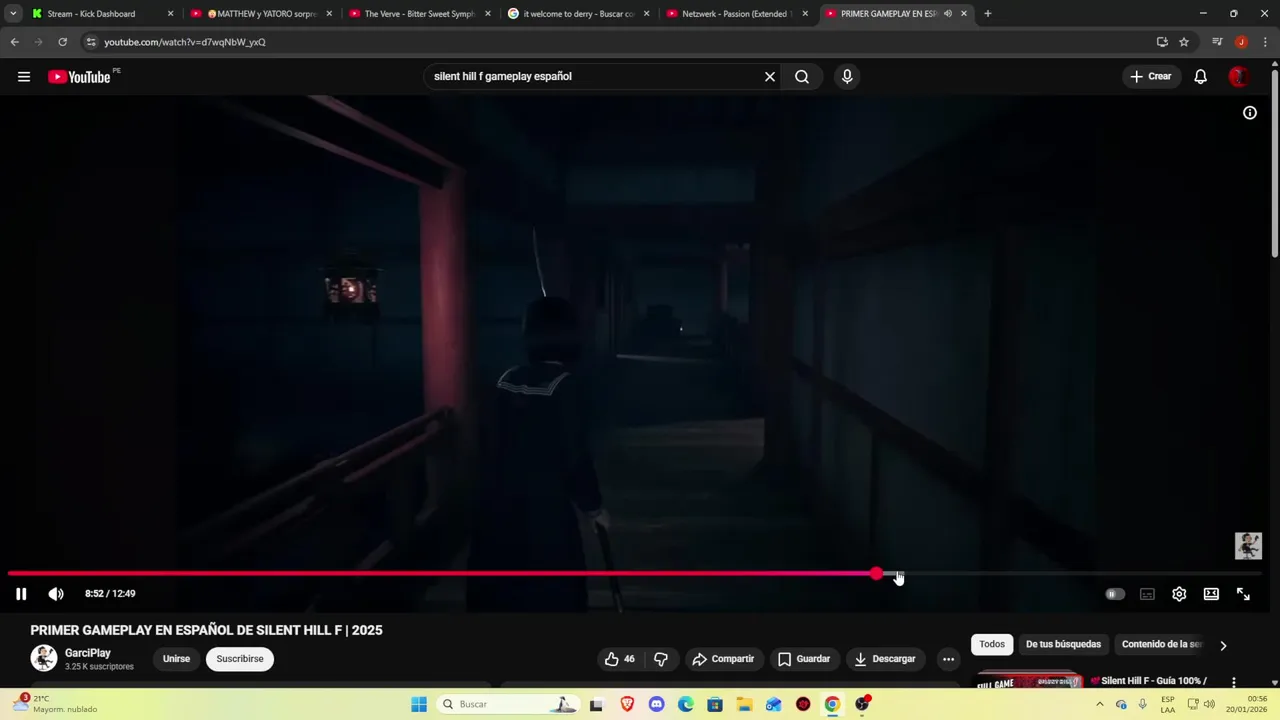Open options for Silent Hill F Guía video
This screenshot has height=720, width=1280.
[x=1234, y=682]
